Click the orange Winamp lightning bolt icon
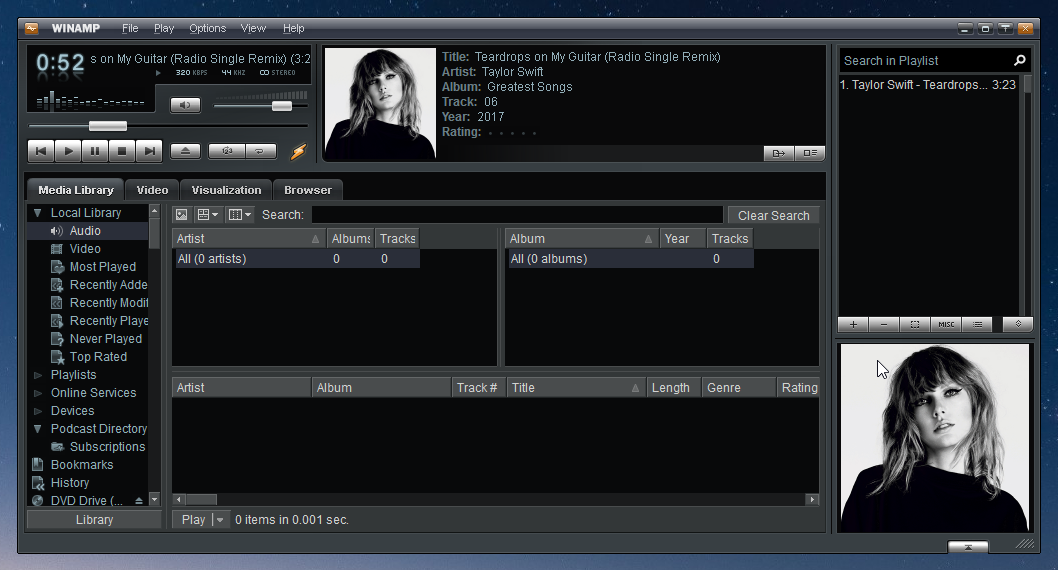 [x=298, y=152]
